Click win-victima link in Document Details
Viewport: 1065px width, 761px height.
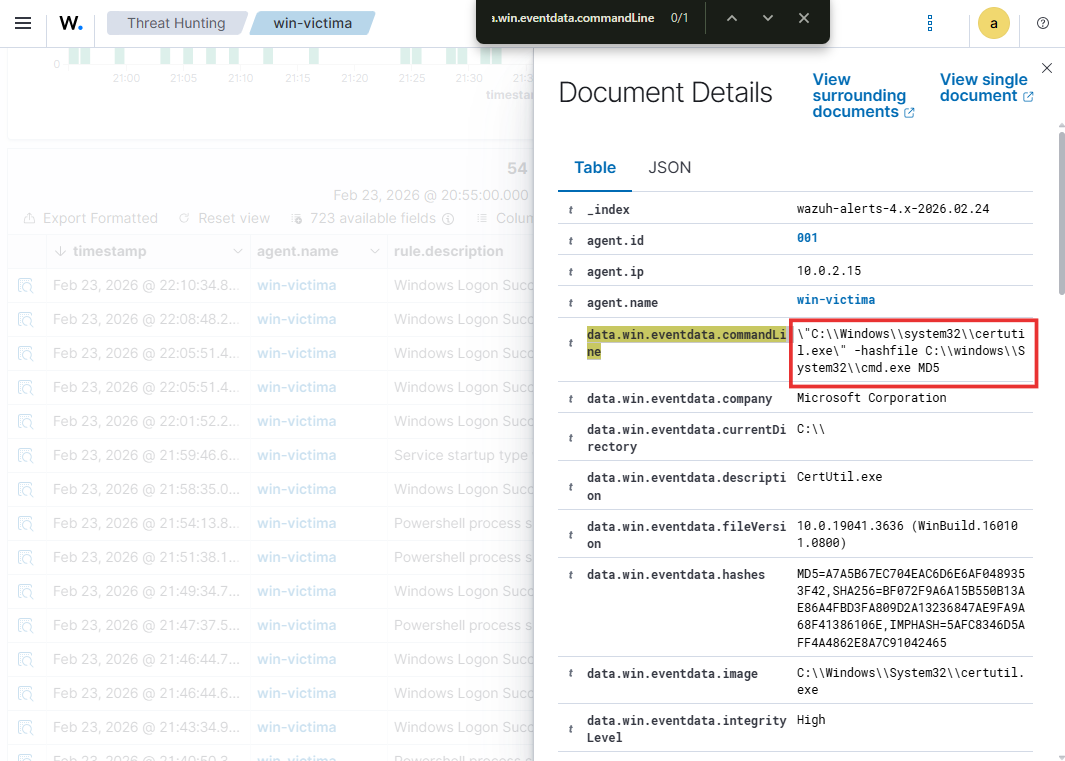click(x=835, y=300)
